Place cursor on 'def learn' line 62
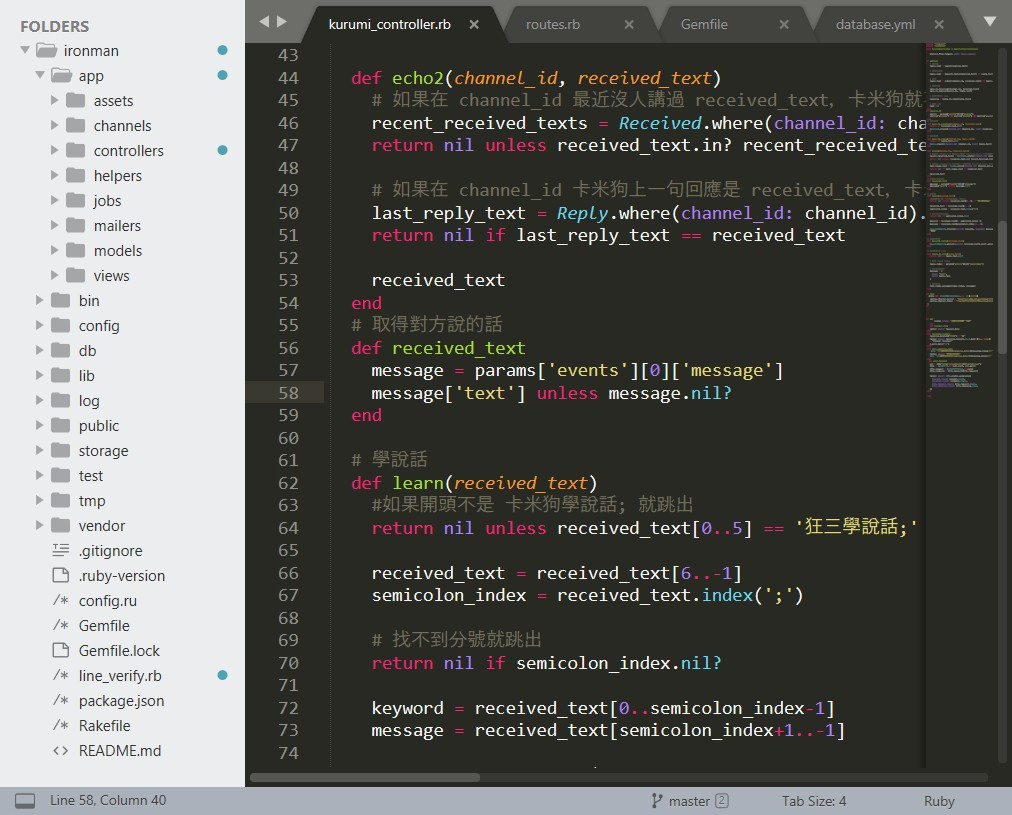This screenshot has width=1012, height=815. (x=474, y=483)
